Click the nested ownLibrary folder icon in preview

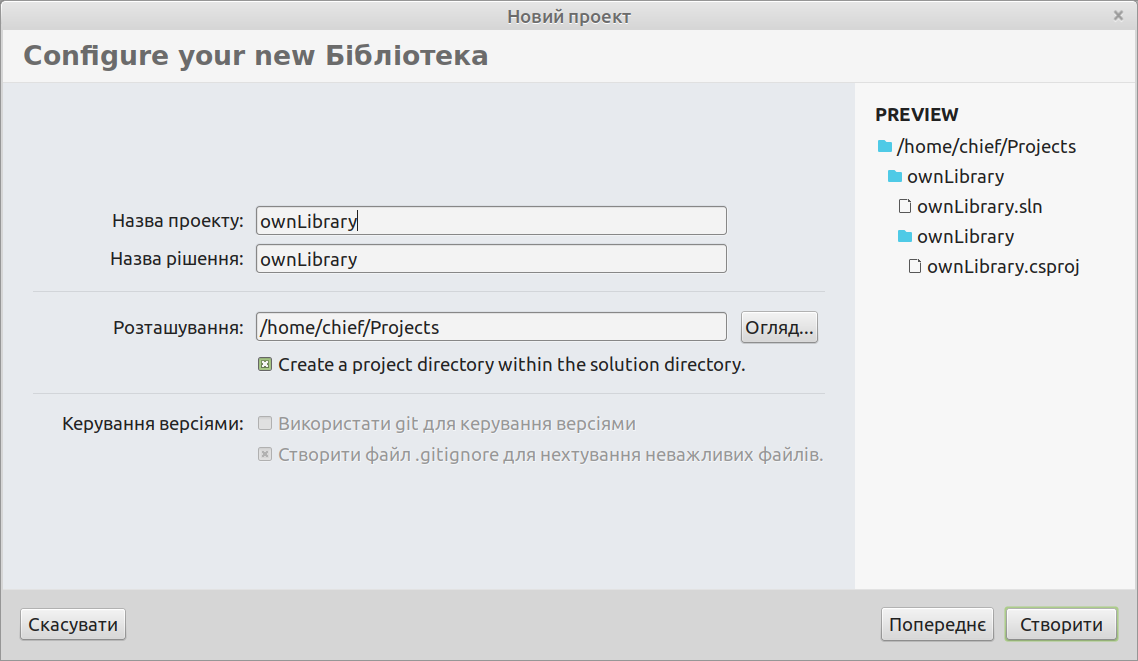tap(905, 237)
